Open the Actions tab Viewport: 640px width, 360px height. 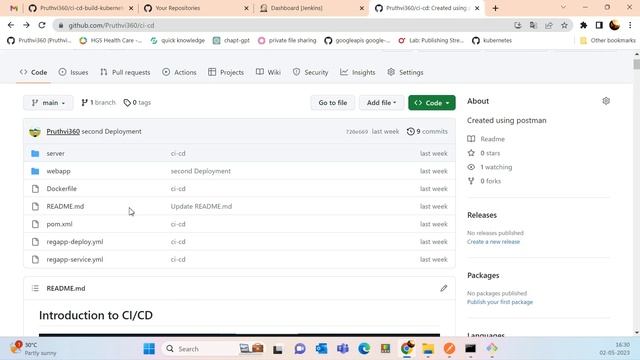pyautogui.click(x=179, y=72)
